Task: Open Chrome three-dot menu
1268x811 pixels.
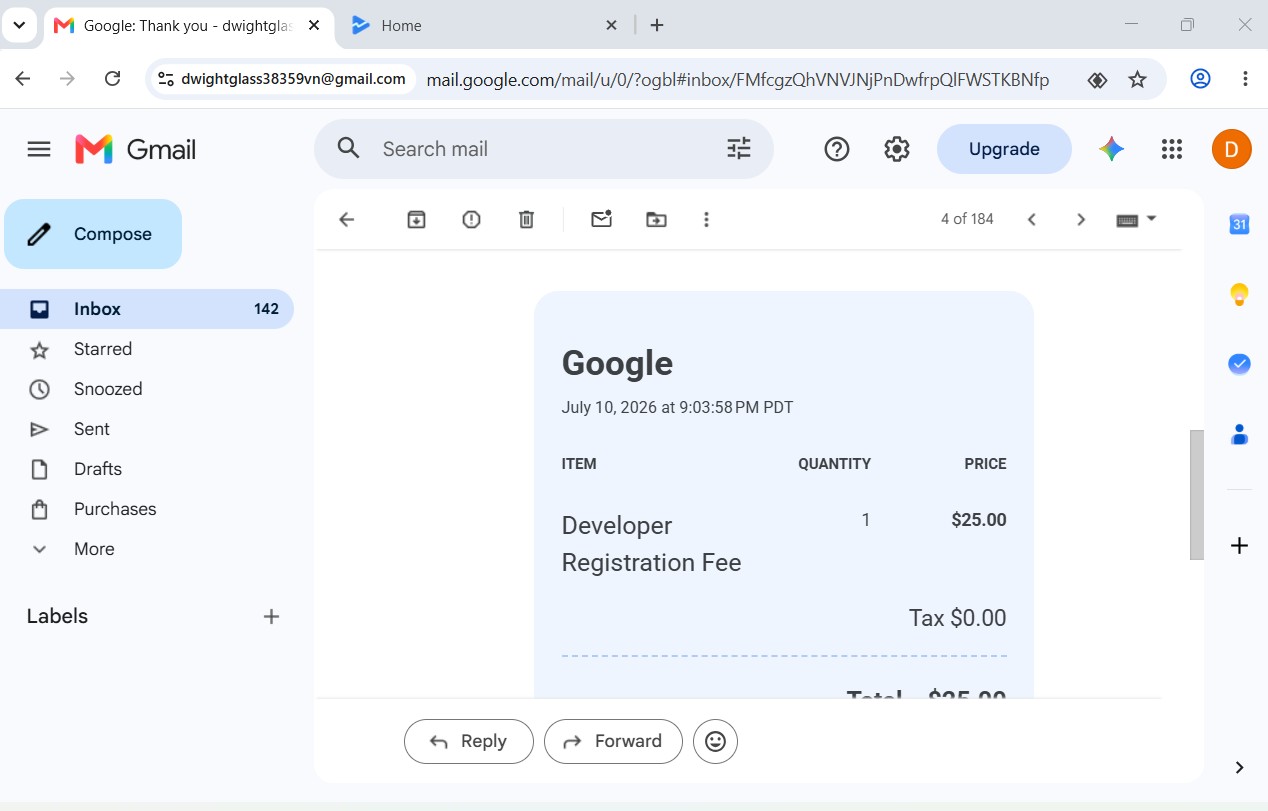Action: pos(1245,79)
